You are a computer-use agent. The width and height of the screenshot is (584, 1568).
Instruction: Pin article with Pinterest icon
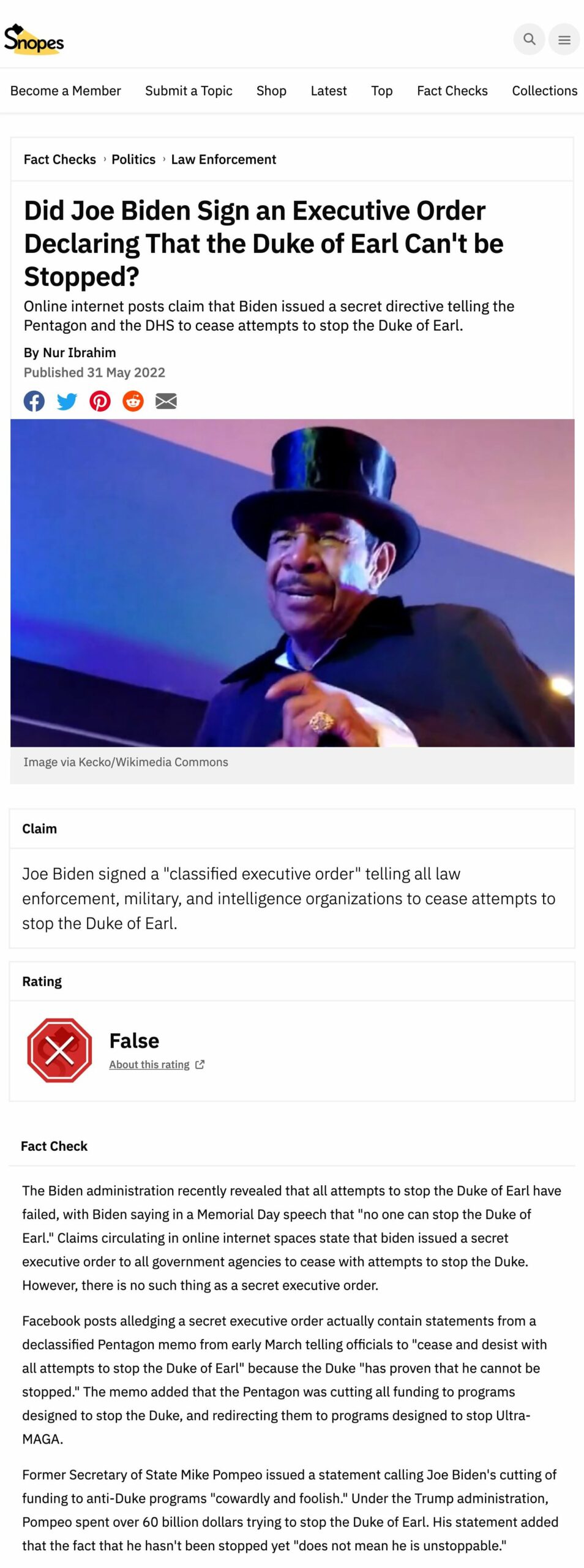tap(100, 401)
